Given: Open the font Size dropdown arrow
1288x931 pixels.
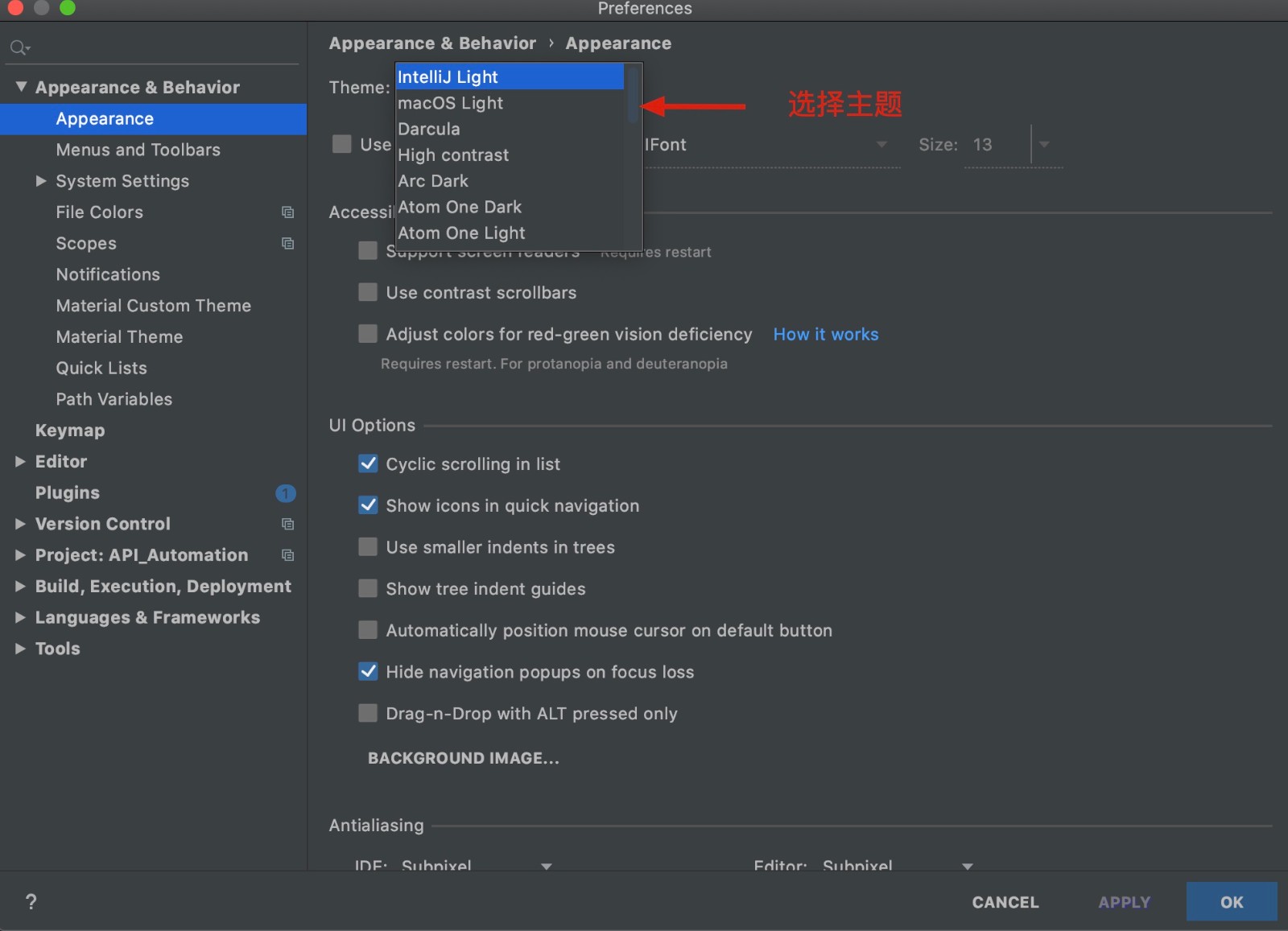Looking at the screenshot, I should 1044,145.
